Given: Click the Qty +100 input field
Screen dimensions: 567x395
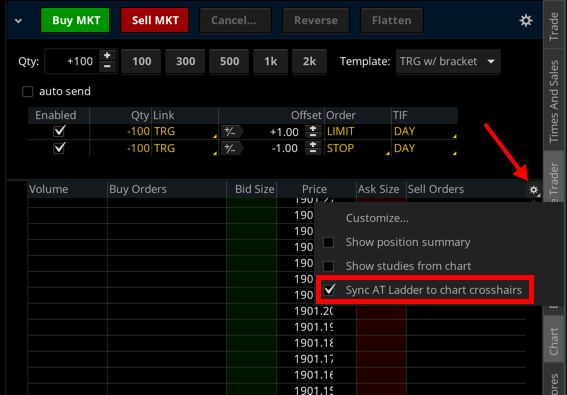Looking at the screenshot, I should (72, 61).
